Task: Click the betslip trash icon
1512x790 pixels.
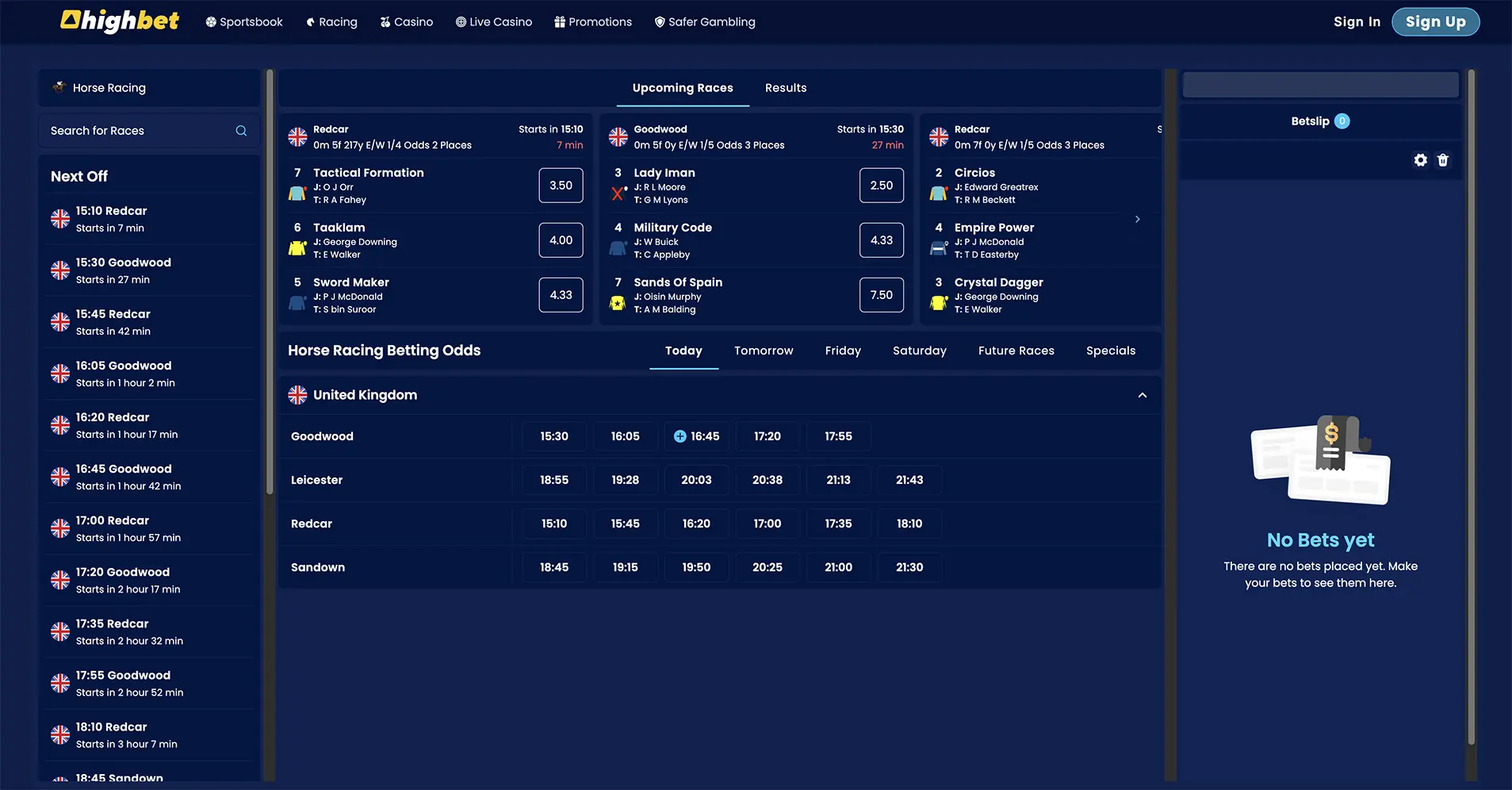Action: [x=1443, y=160]
